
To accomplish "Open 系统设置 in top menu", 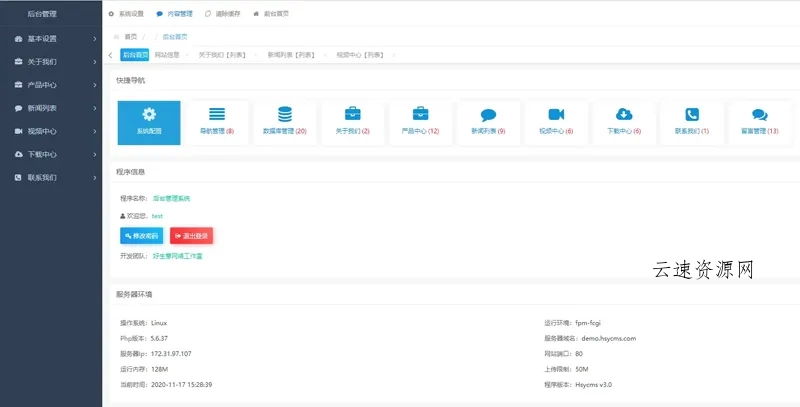I will [x=126, y=14].
